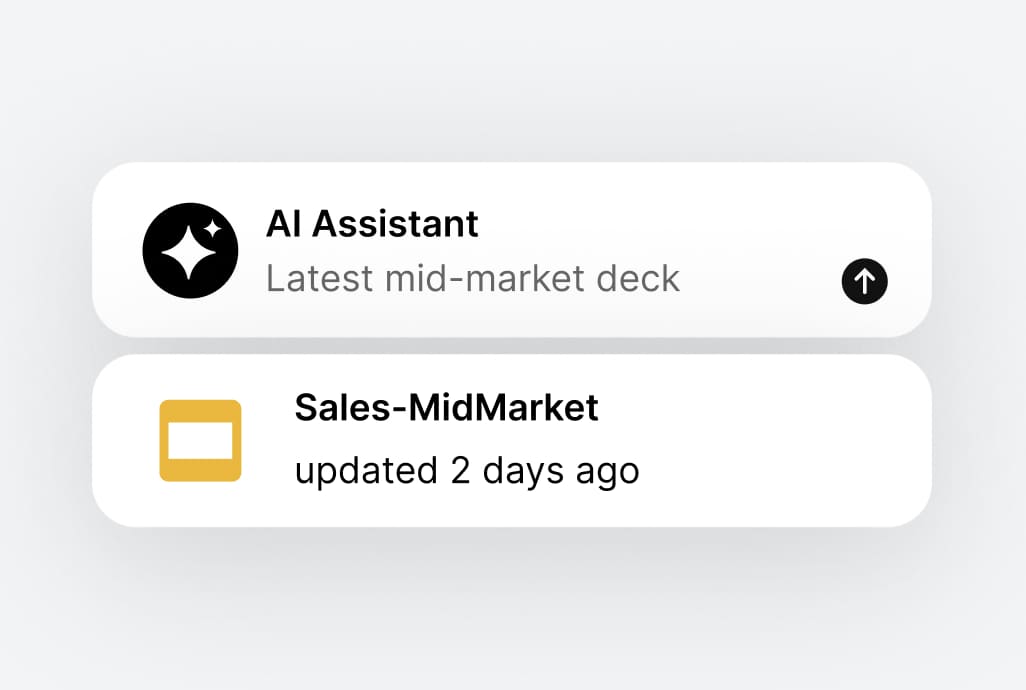This screenshot has height=690, width=1026.
Task: Click the deck thumbnail icon for Sales-MidMarket
Action: click(200, 440)
